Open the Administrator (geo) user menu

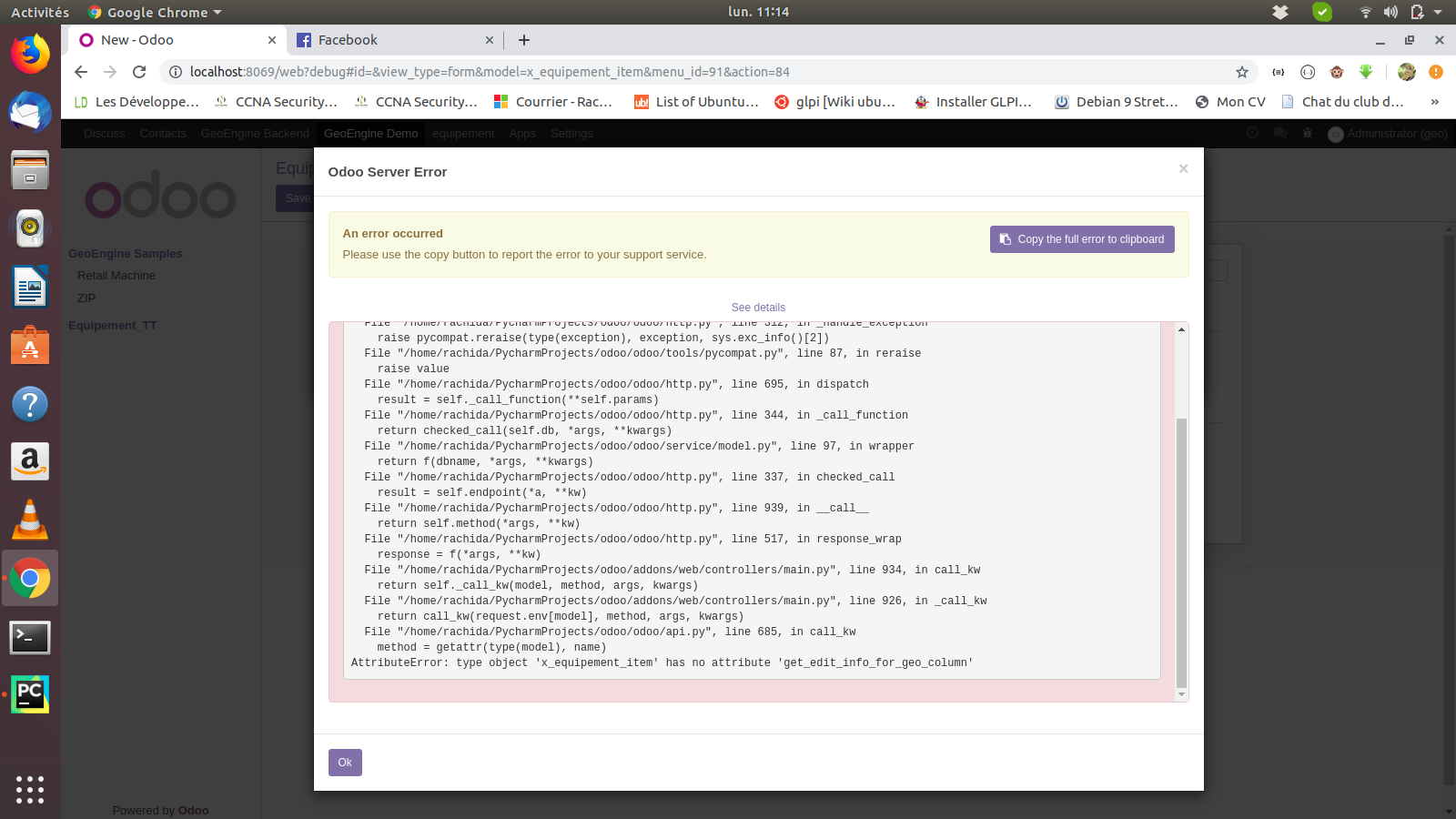coord(1388,134)
